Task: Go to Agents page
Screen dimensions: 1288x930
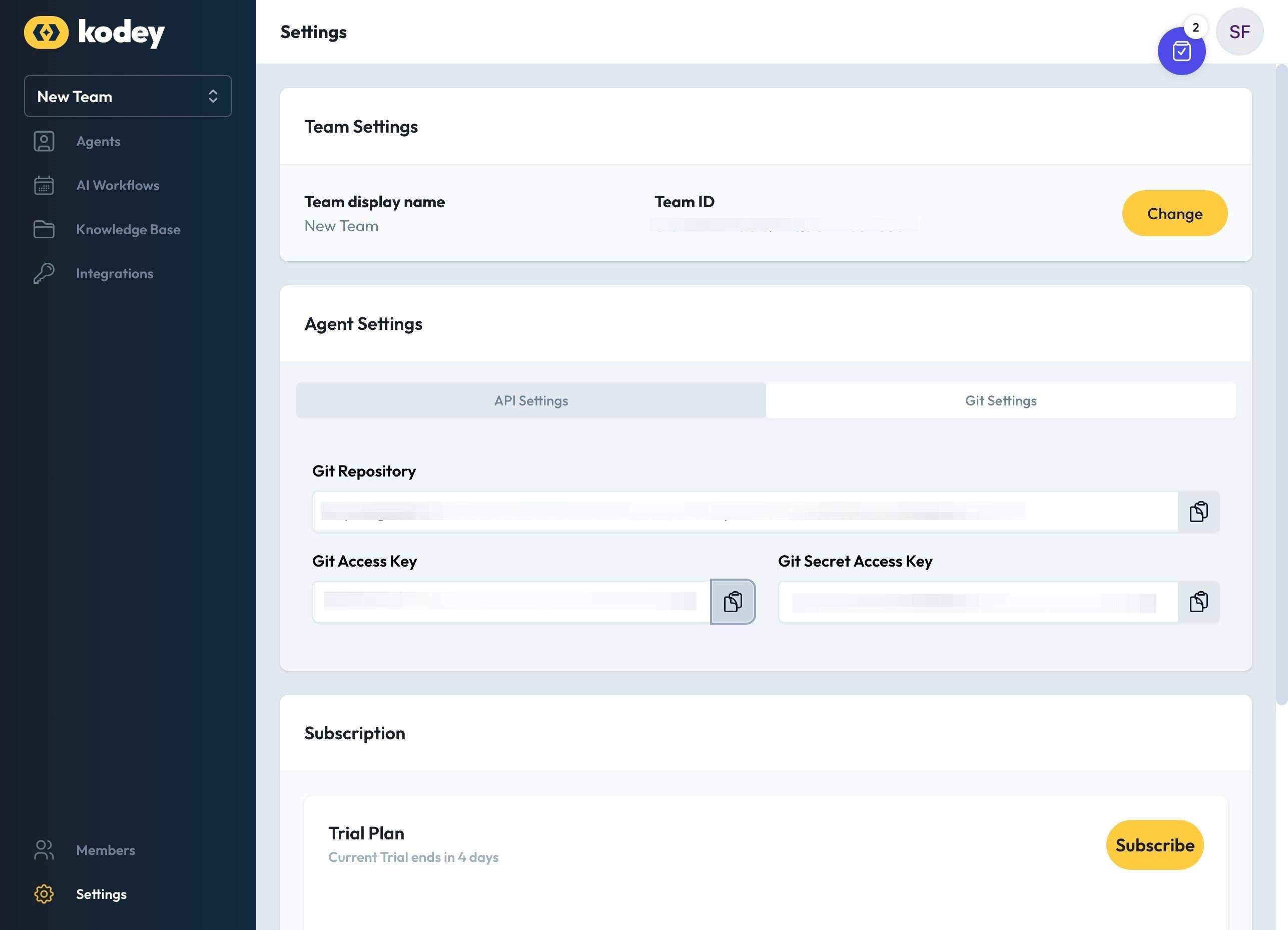Action: (x=98, y=142)
